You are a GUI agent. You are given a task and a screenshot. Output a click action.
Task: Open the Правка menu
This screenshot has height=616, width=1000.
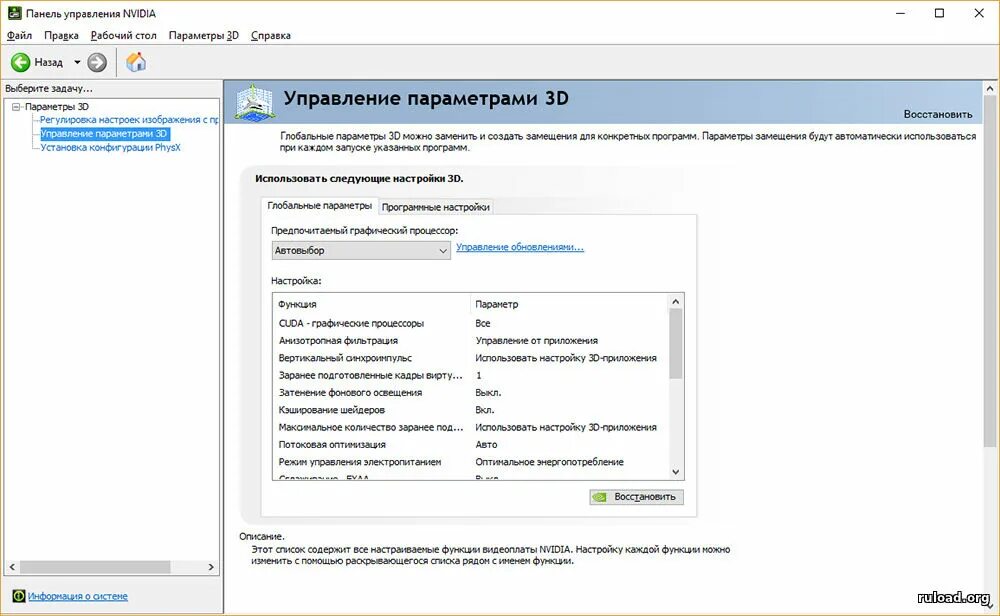(61, 35)
